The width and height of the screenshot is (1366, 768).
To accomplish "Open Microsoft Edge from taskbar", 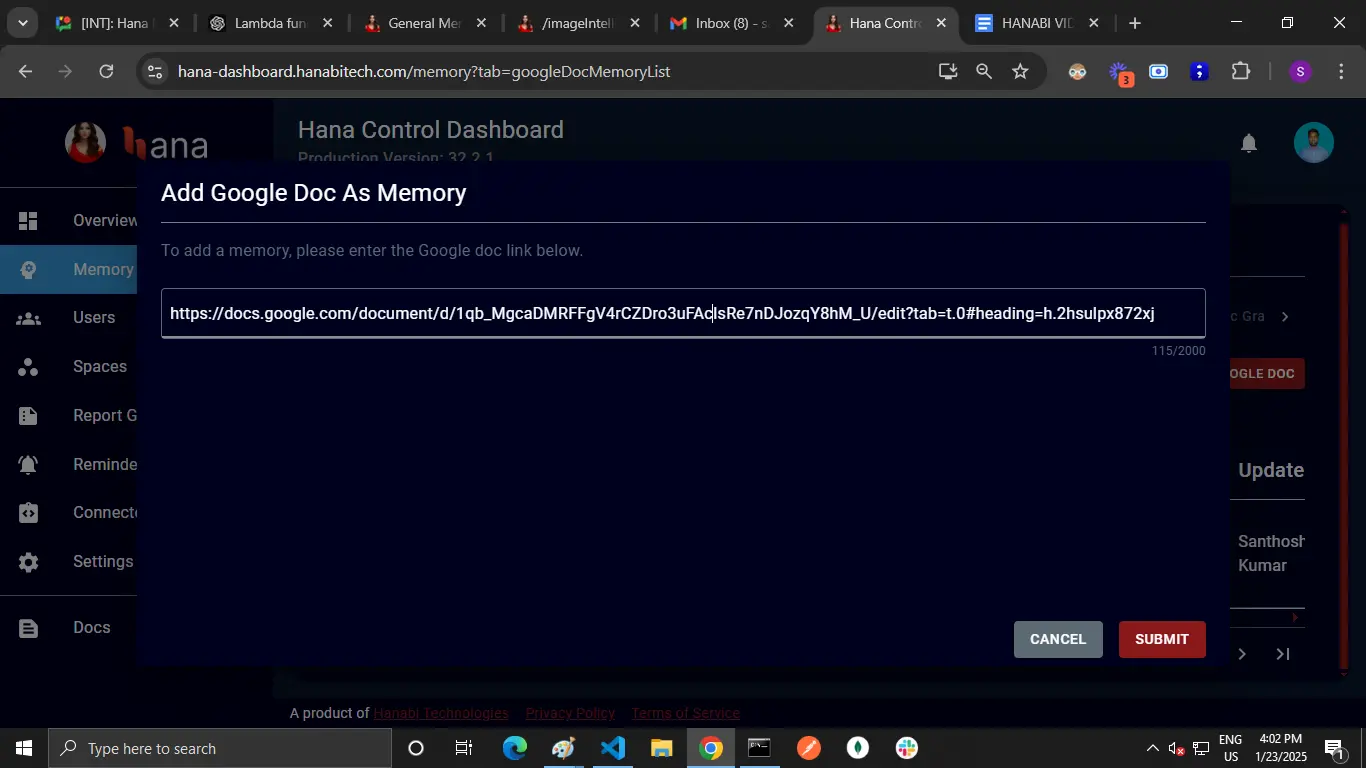I will pos(515,748).
